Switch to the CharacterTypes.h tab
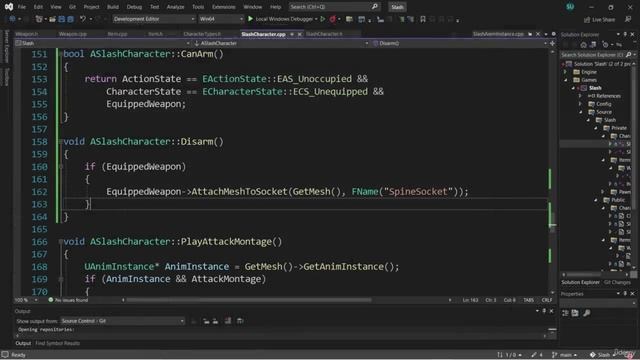 (x=202, y=34)
